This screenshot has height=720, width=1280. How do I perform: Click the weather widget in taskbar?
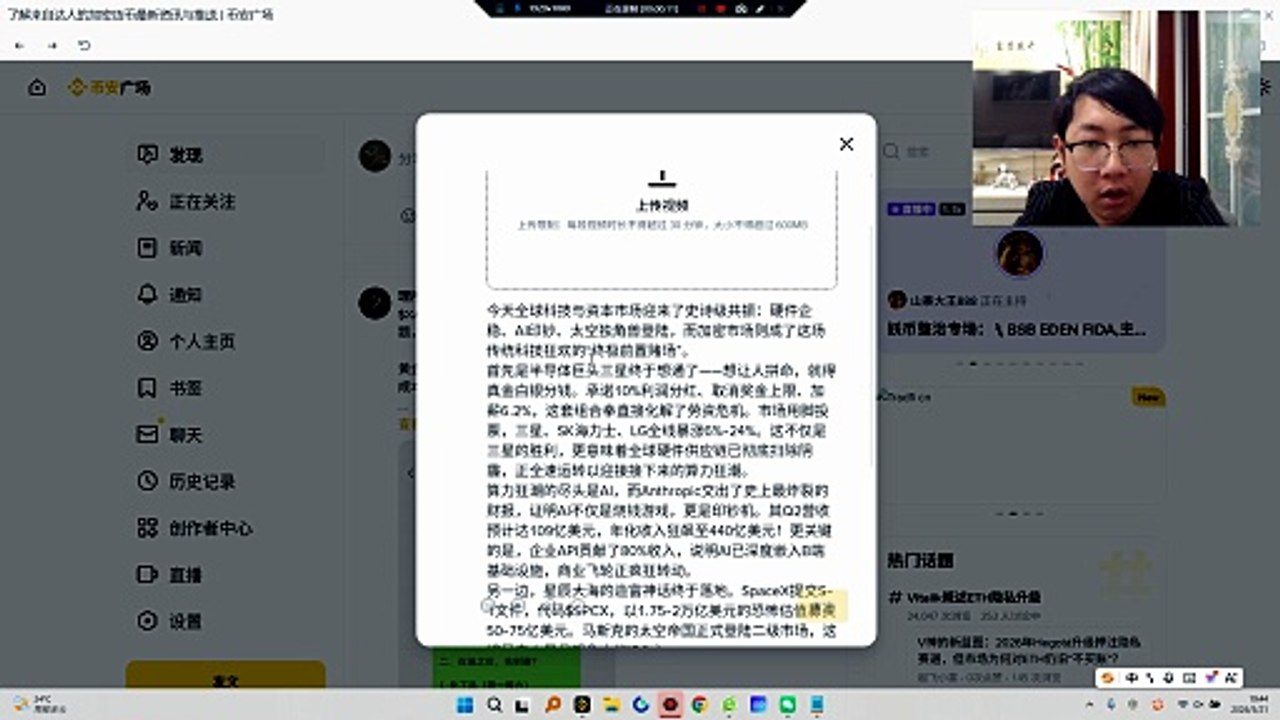[x=40, y=705]
